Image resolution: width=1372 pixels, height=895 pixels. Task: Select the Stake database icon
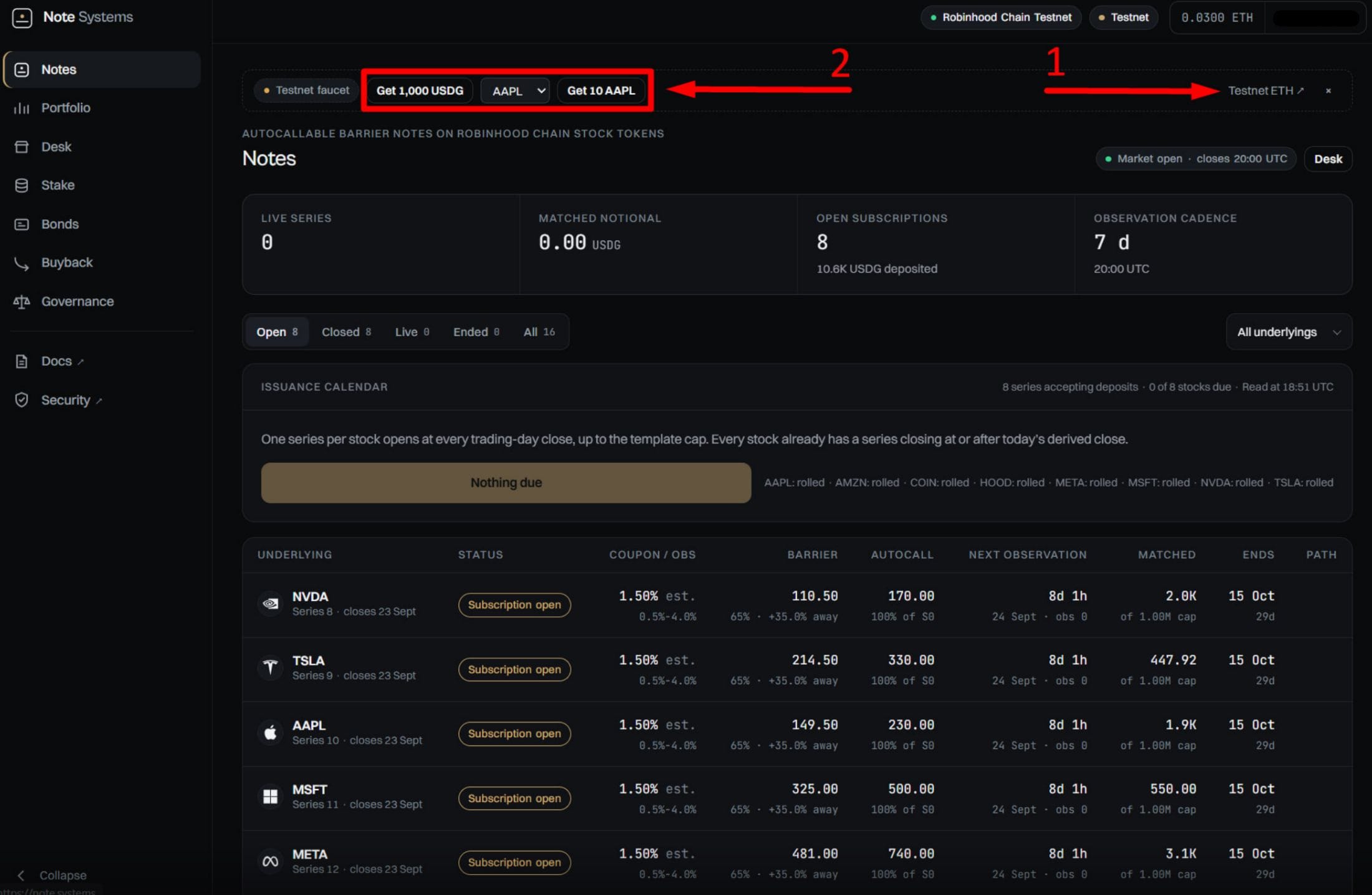pos(22,185)
